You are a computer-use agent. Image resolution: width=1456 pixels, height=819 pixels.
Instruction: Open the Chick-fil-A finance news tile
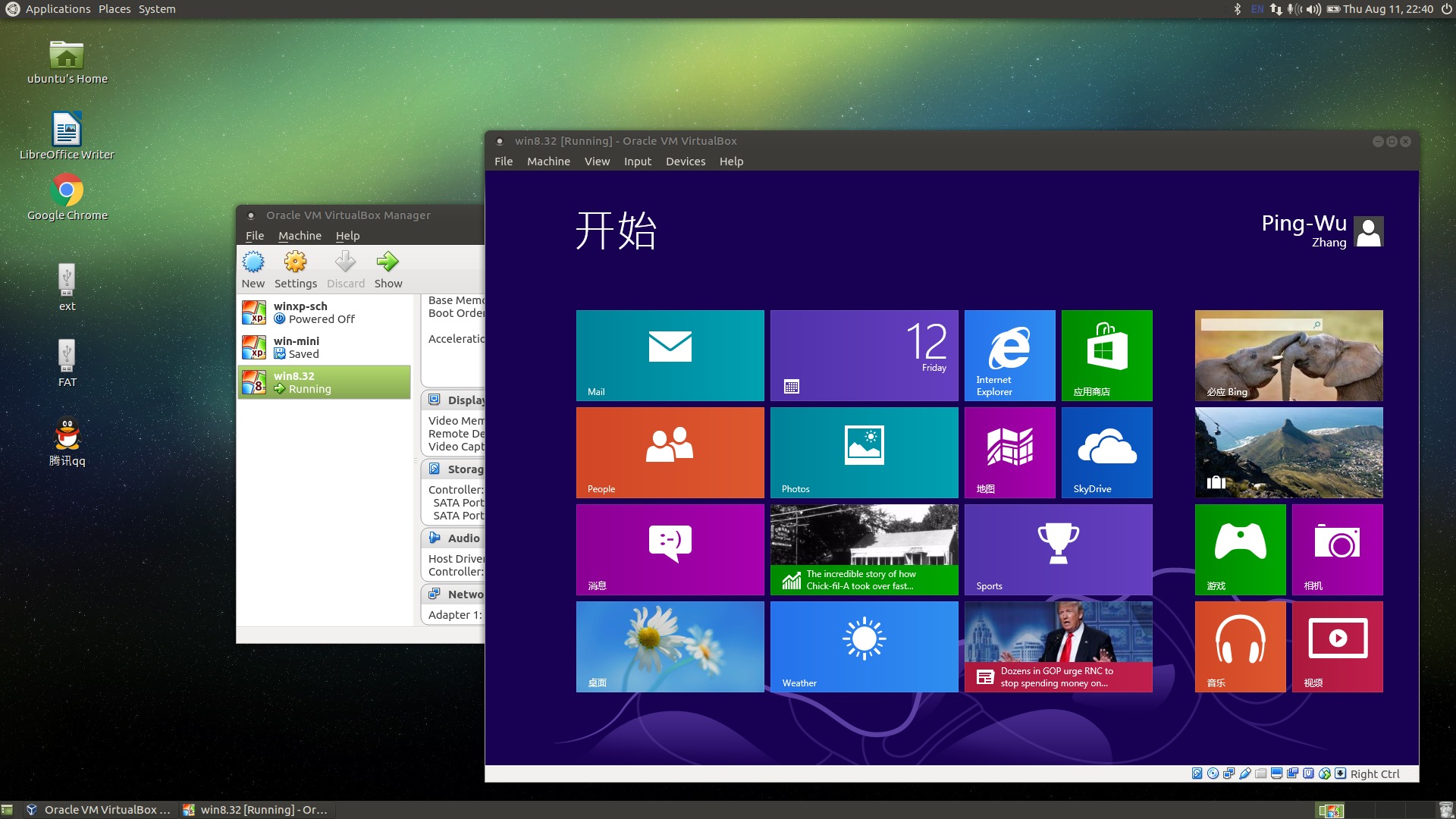tap(864, 550)
